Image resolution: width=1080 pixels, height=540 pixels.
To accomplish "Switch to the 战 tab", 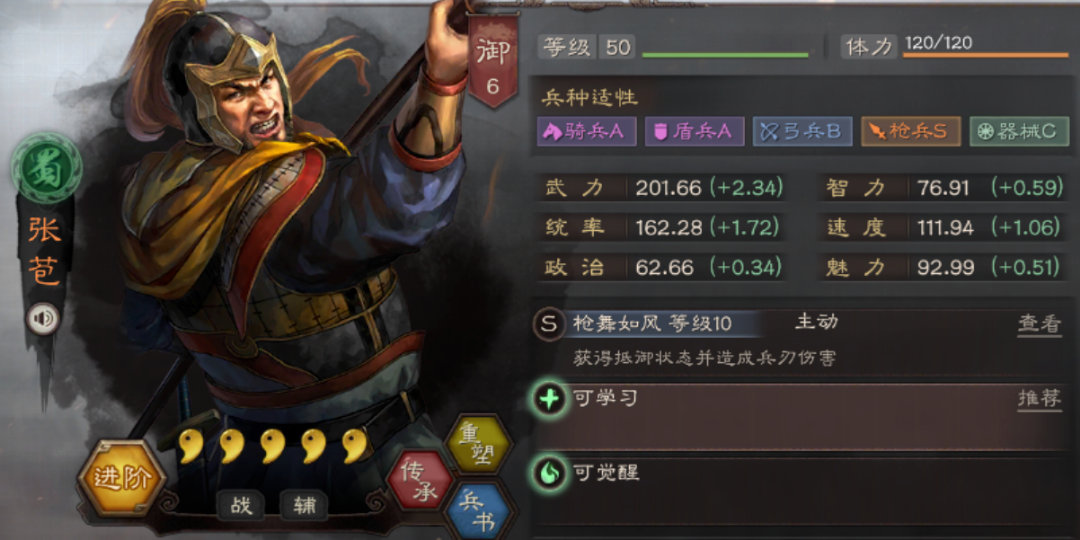I will [x=241, y=506].
